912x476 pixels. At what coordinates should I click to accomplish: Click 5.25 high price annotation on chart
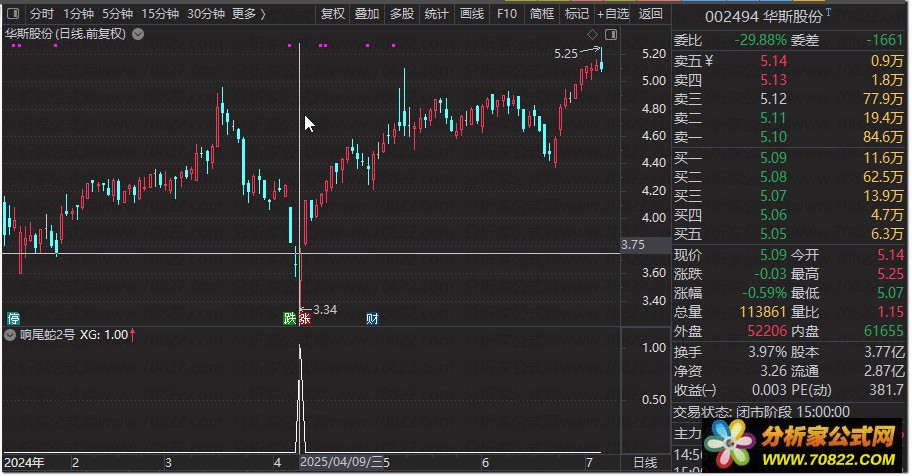pyautogui.click(x=566, y=54)
